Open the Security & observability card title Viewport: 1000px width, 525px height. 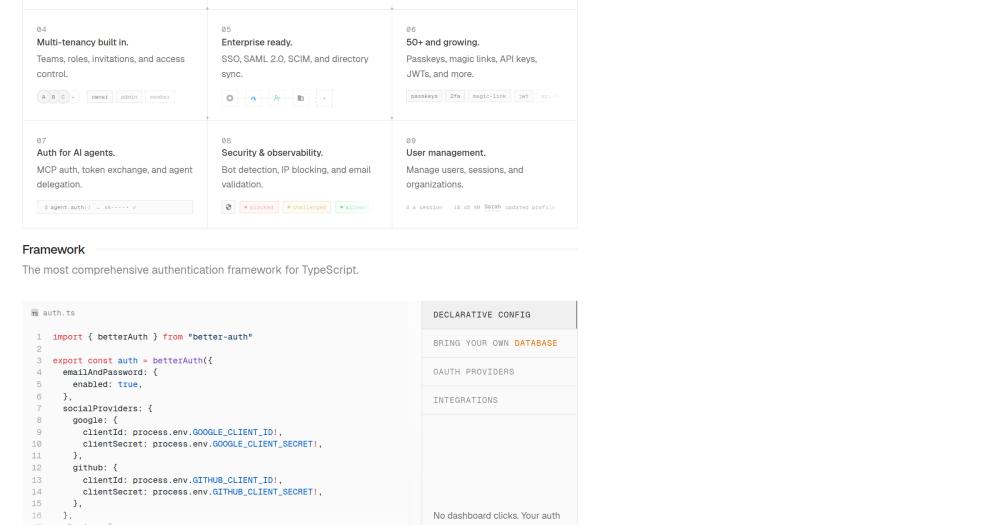click(x=272, y=153)
